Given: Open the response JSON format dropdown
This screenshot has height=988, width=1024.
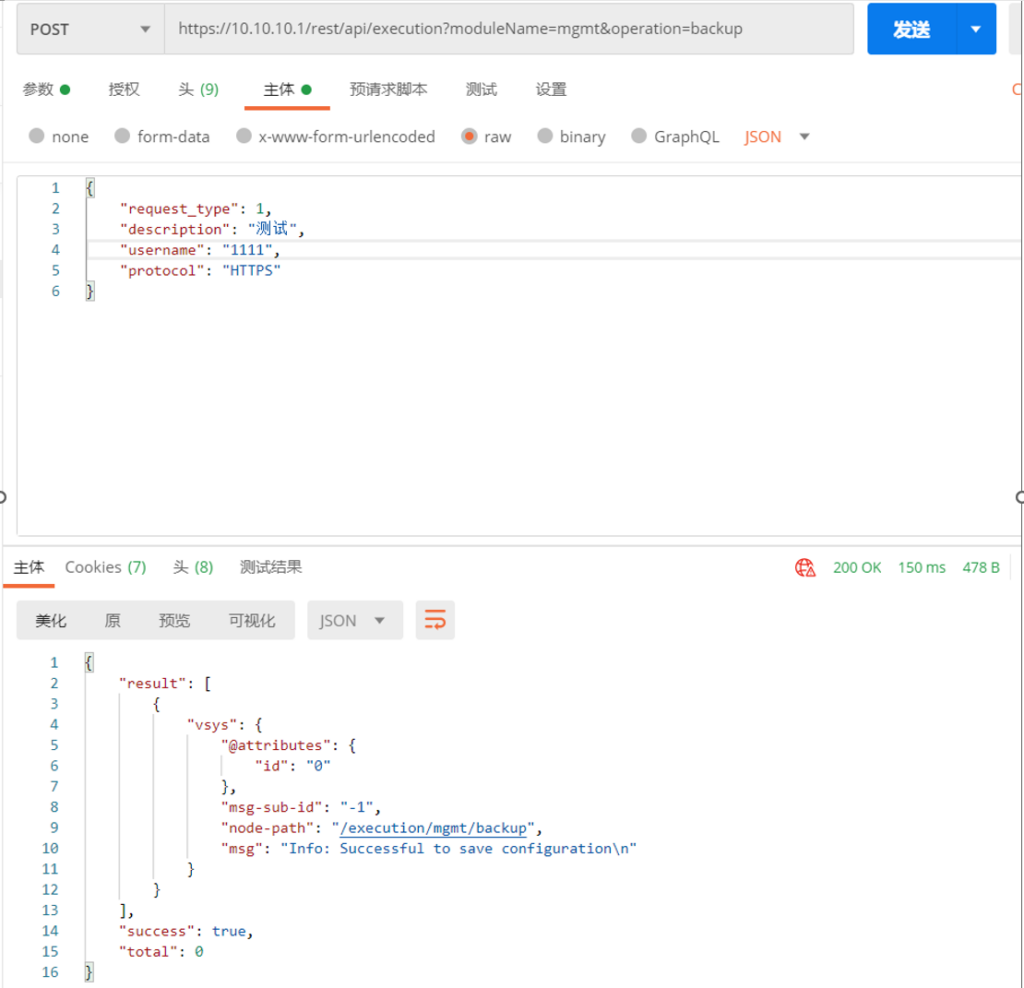Looking at the screenshot, I should click(x=355, y=620).
